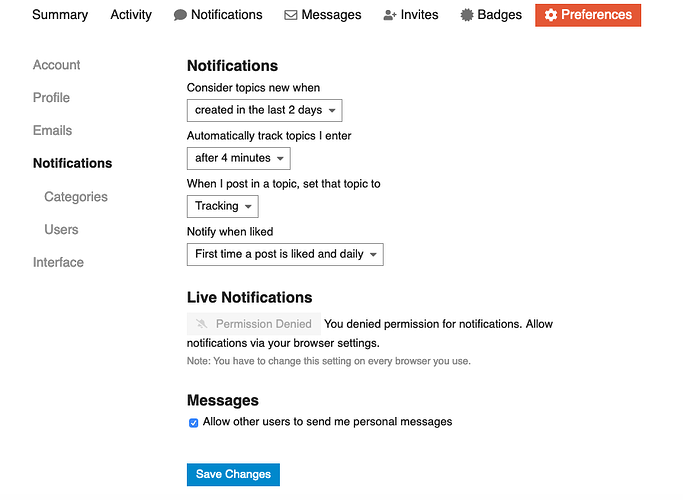Screen dimensions: 683x500
Task: Click the muted bell icon
Action: [202, 324]
